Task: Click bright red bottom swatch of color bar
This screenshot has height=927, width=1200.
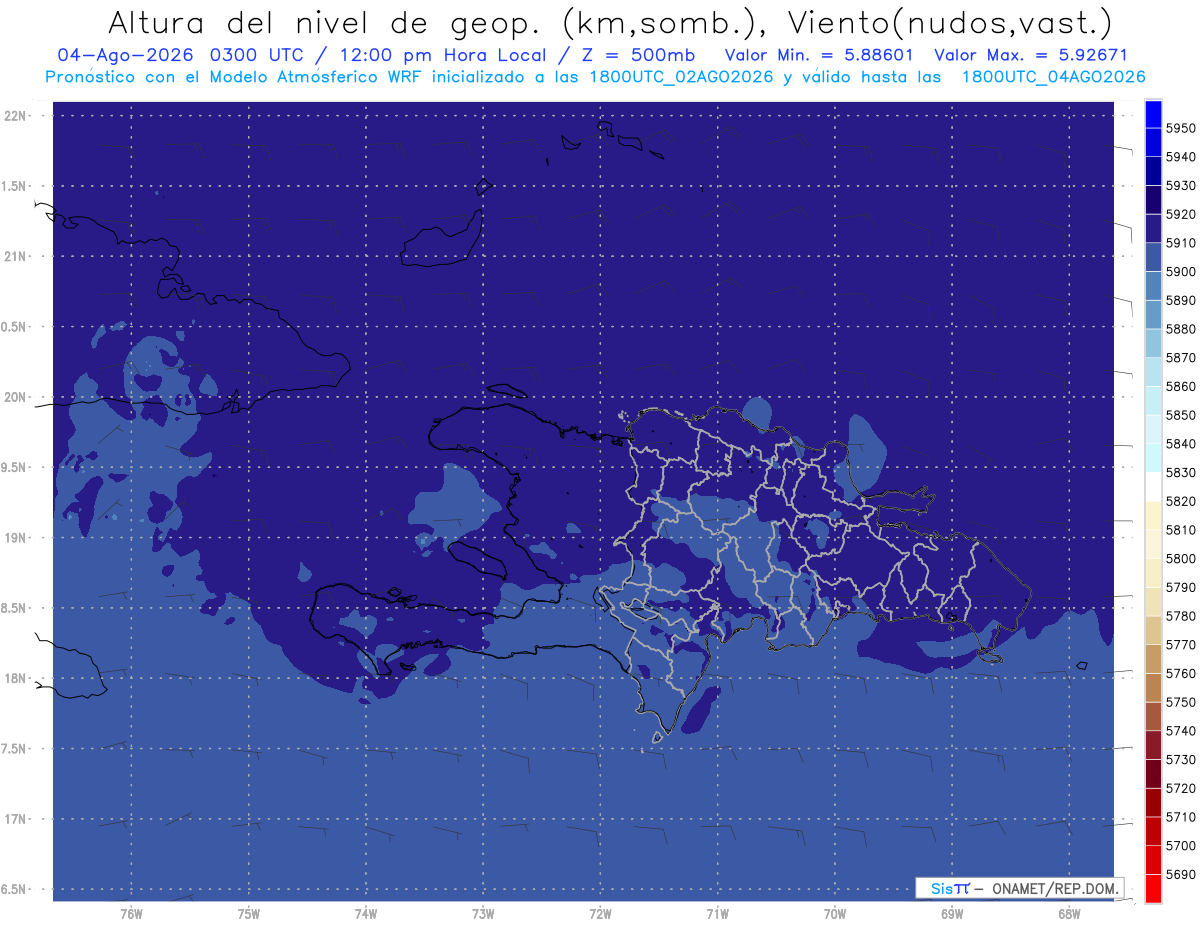Action: tap(1153, 888)
